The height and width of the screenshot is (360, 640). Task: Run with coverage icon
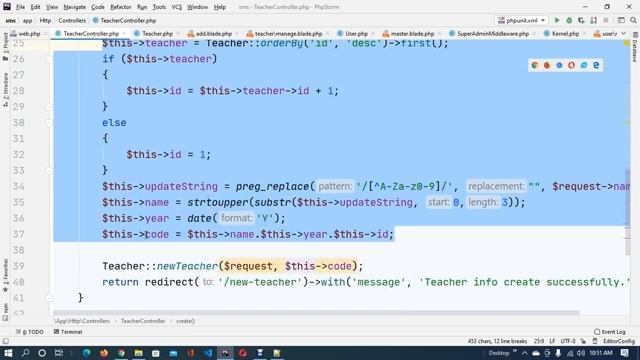pyautogui.click(x=581, y=20)
